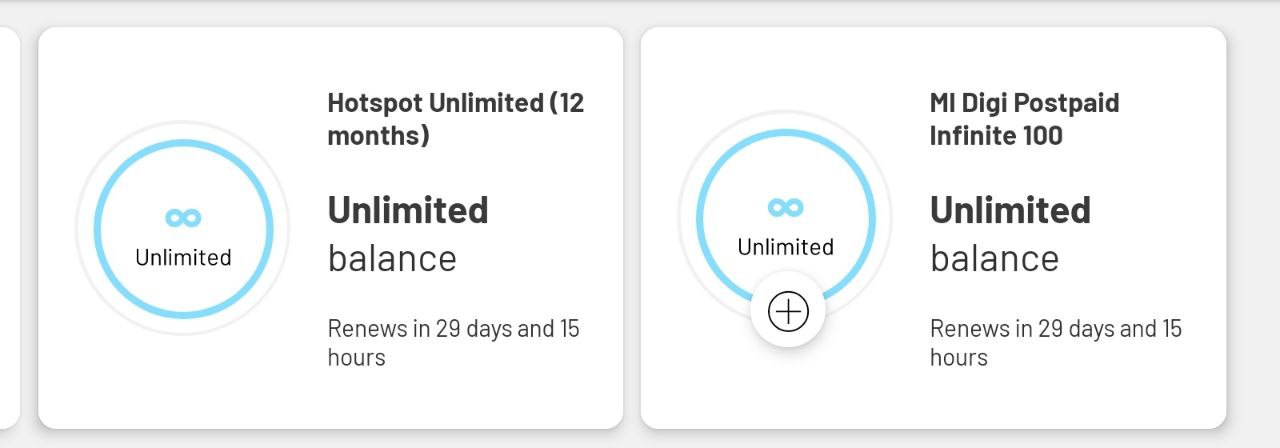
Task: Click bold 'Unlimited' heading on Hotspot card
Action: pos(408,210)
